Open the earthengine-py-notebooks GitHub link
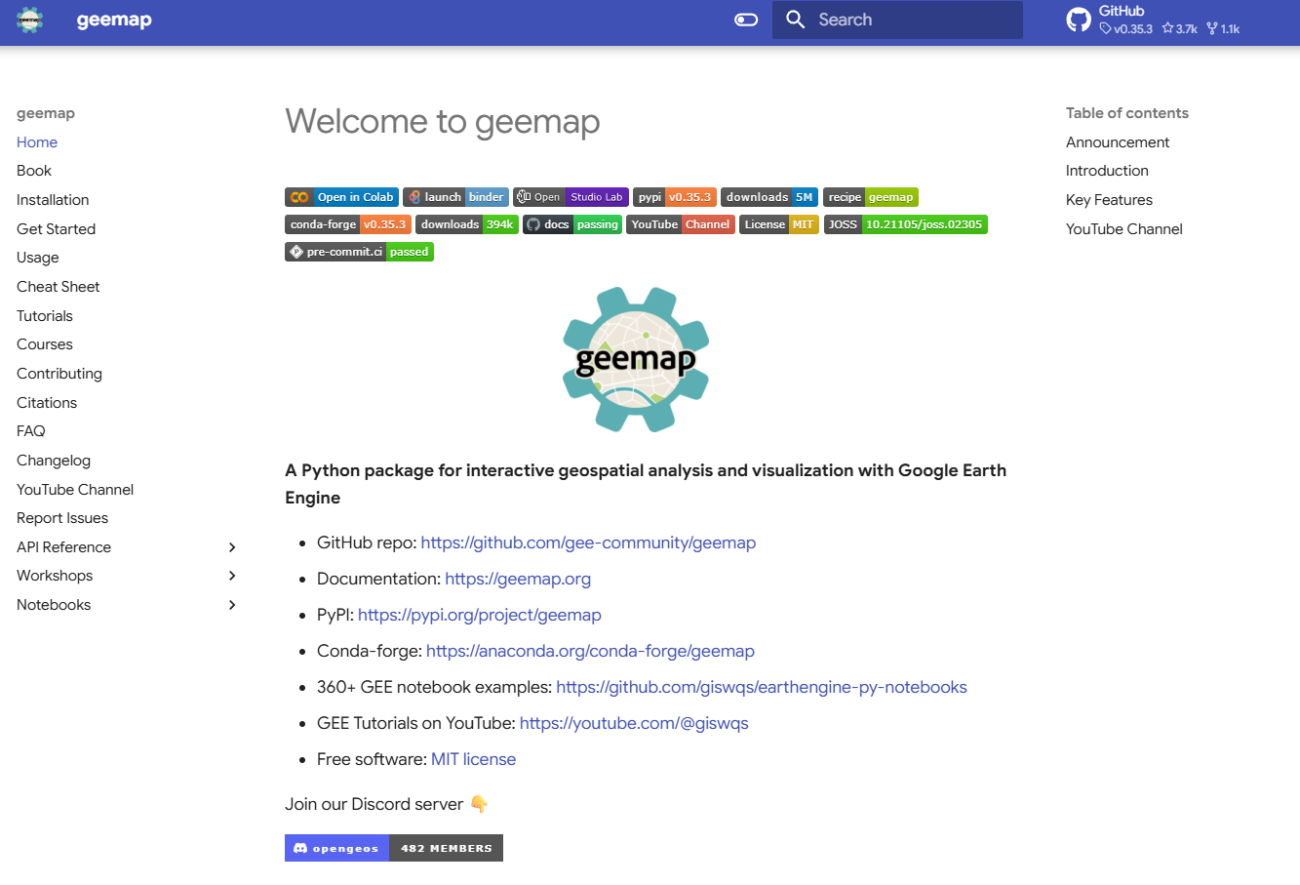Viewport: 1300px width, 885px height. [x=761, y=687]
